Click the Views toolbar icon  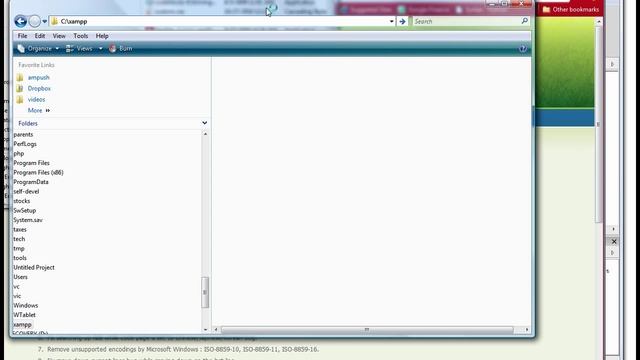coord(70,49)
